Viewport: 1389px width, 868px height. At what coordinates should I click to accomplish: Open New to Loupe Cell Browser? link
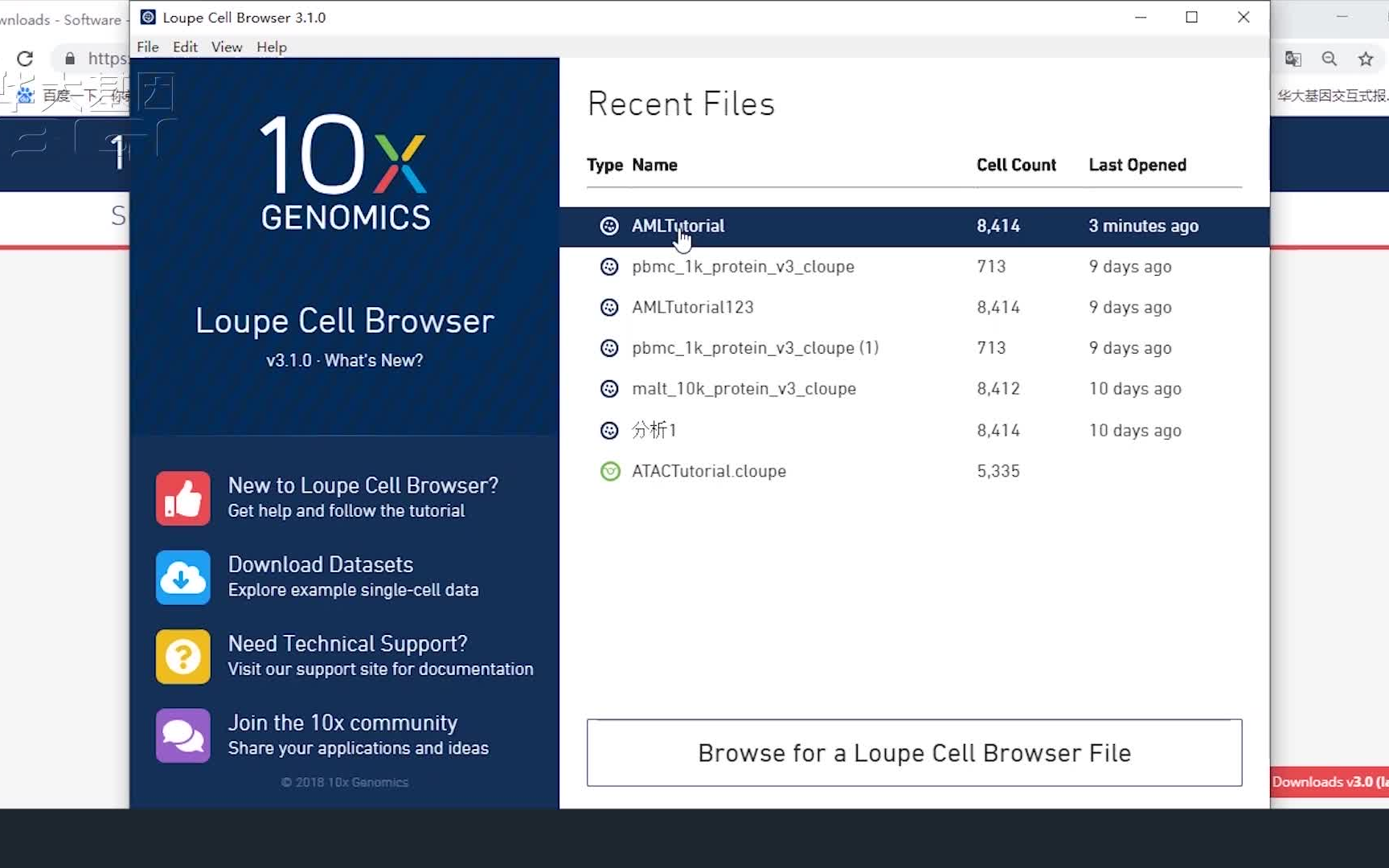[x=363, y=485]
